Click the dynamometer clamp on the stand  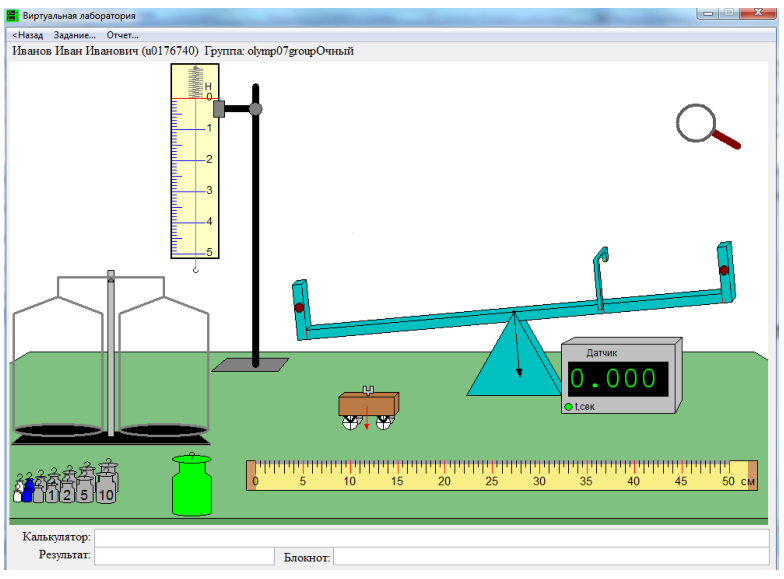point(219,109)
